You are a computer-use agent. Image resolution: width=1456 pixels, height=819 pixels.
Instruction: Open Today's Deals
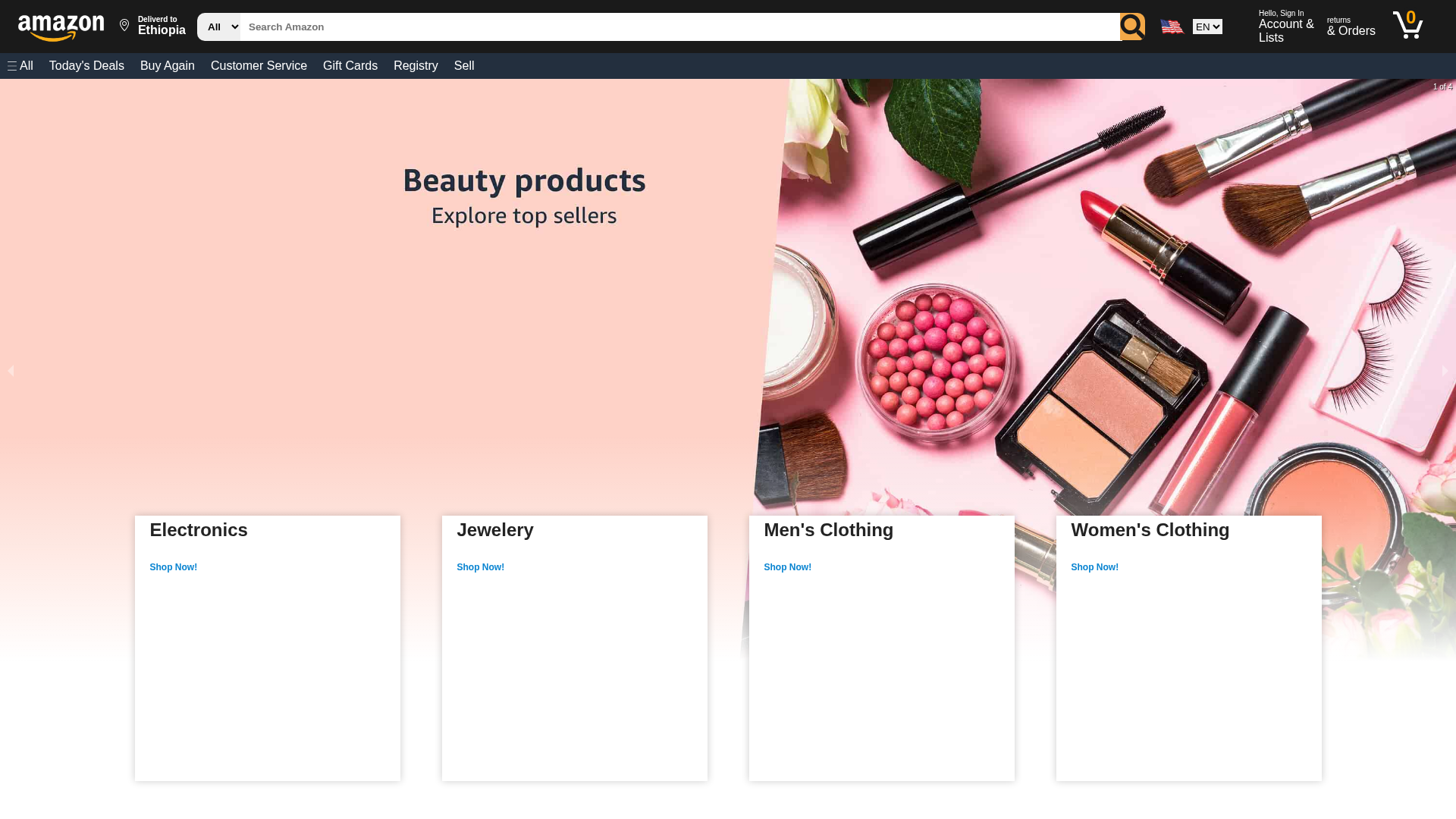click(86, 66)
